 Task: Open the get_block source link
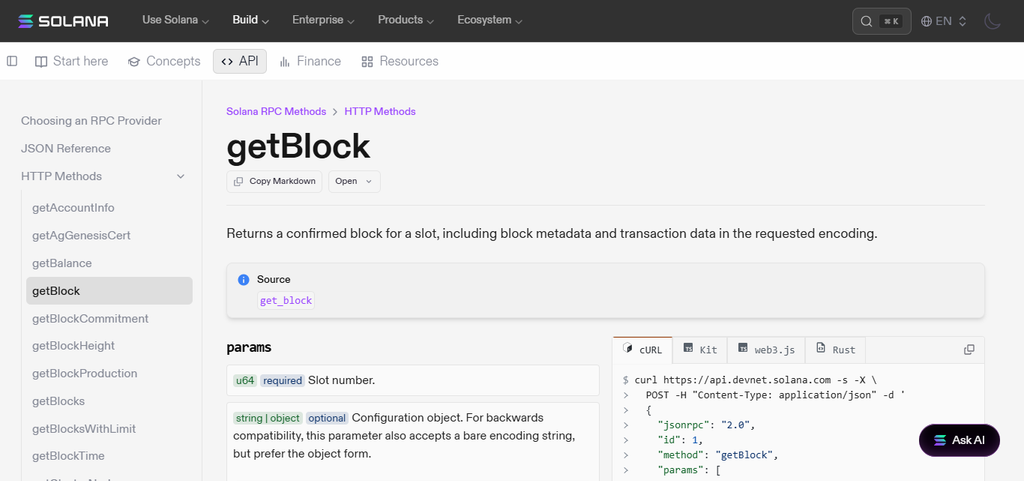pos(286,301)
